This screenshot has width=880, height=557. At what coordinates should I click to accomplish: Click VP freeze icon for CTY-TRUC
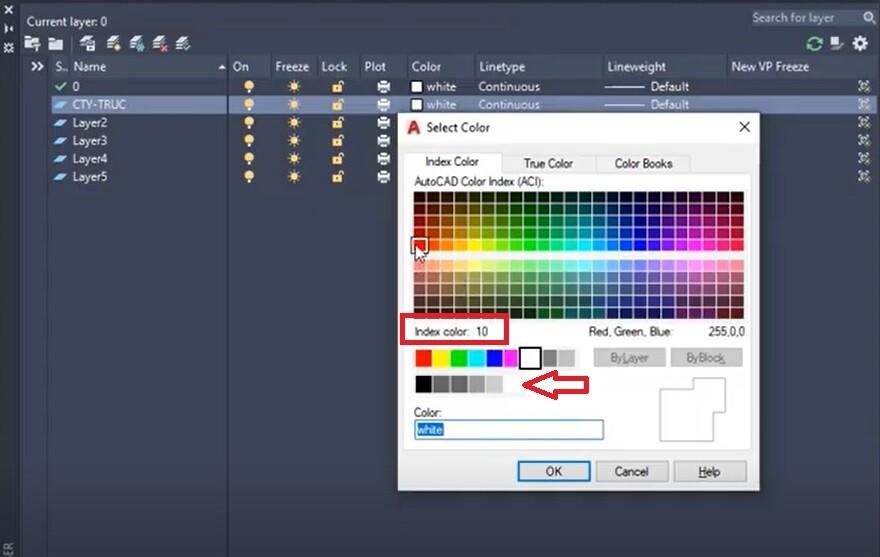tap(864, 104)
